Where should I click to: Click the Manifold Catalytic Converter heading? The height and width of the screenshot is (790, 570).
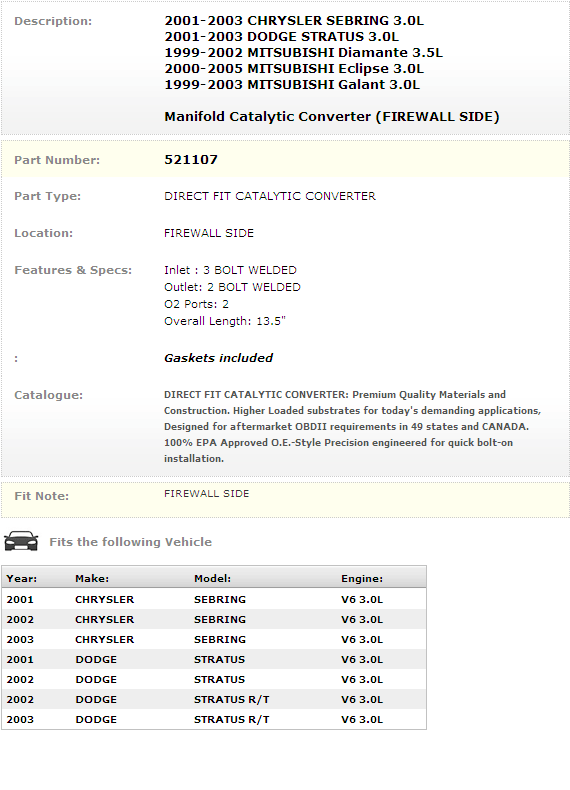click(x=332, y=117)
